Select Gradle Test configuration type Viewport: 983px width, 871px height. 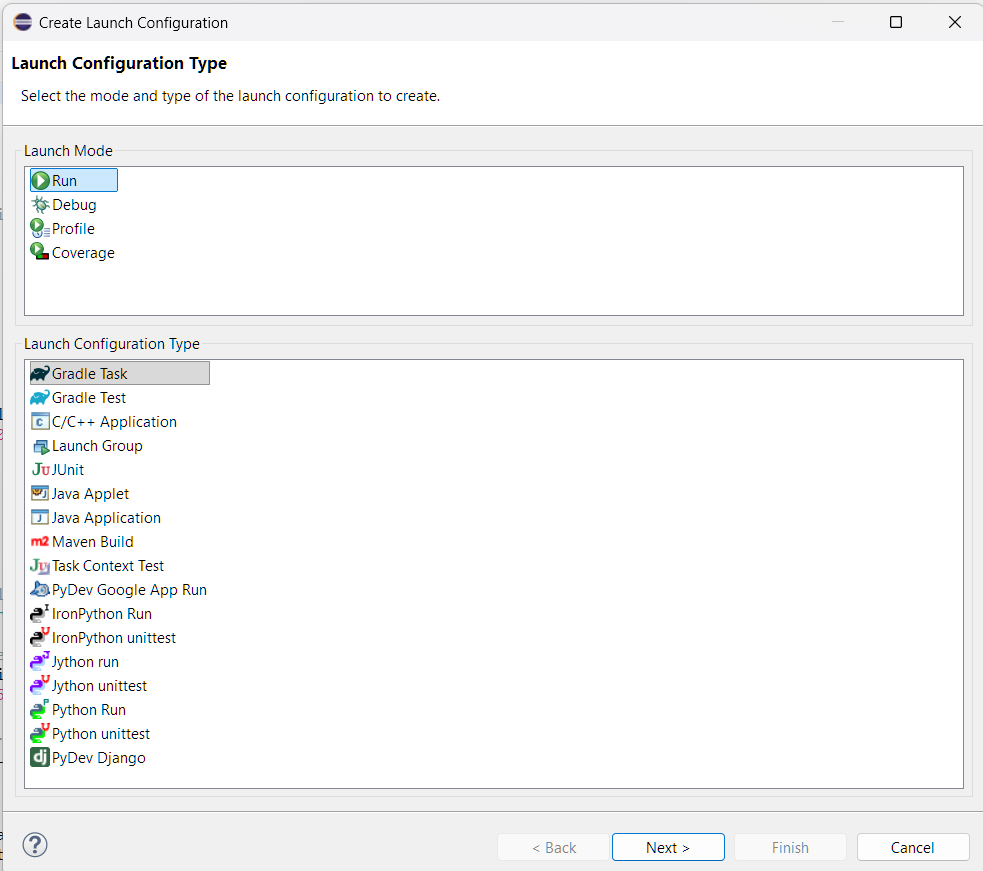(89, 398)
